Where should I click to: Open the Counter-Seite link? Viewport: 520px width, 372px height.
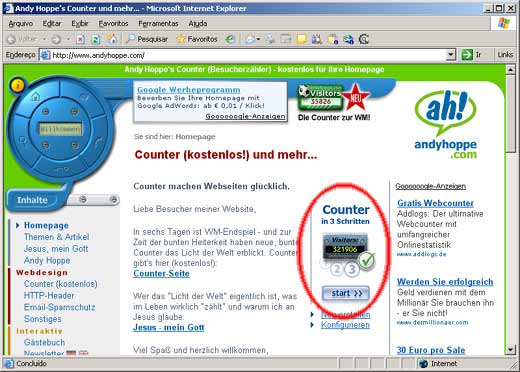point(161,273)
